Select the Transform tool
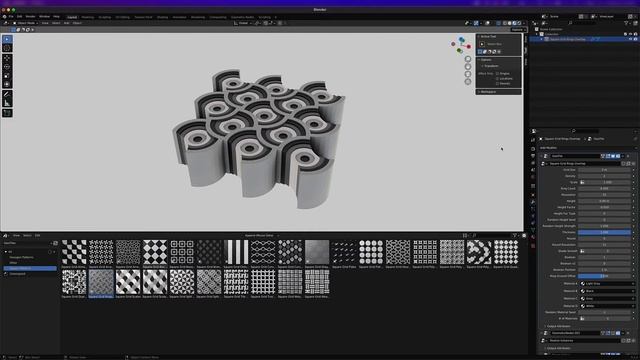This screenshot has height=360, width=640. coord(7,84)
